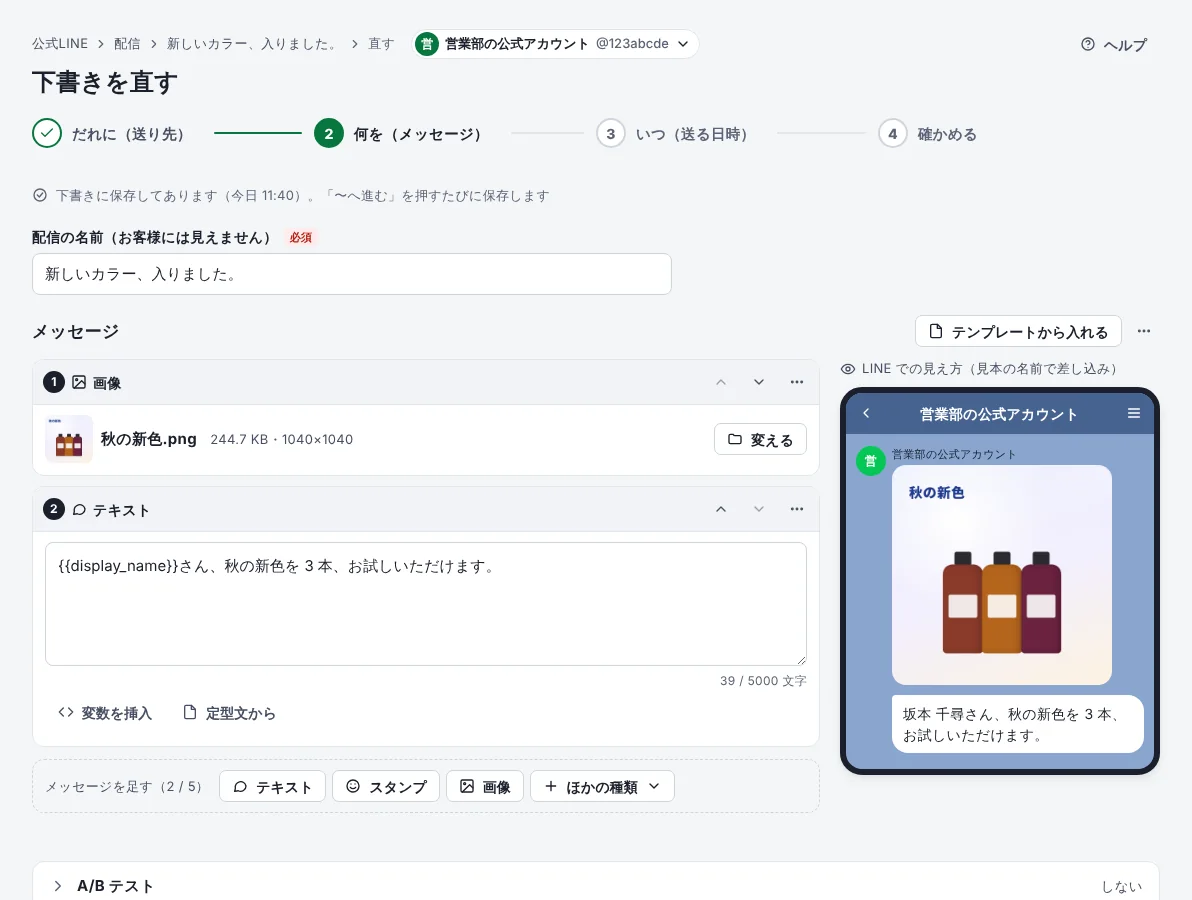Jump to step 4 確かめる
Screen dimensions: 1192x900
point(927,134)
